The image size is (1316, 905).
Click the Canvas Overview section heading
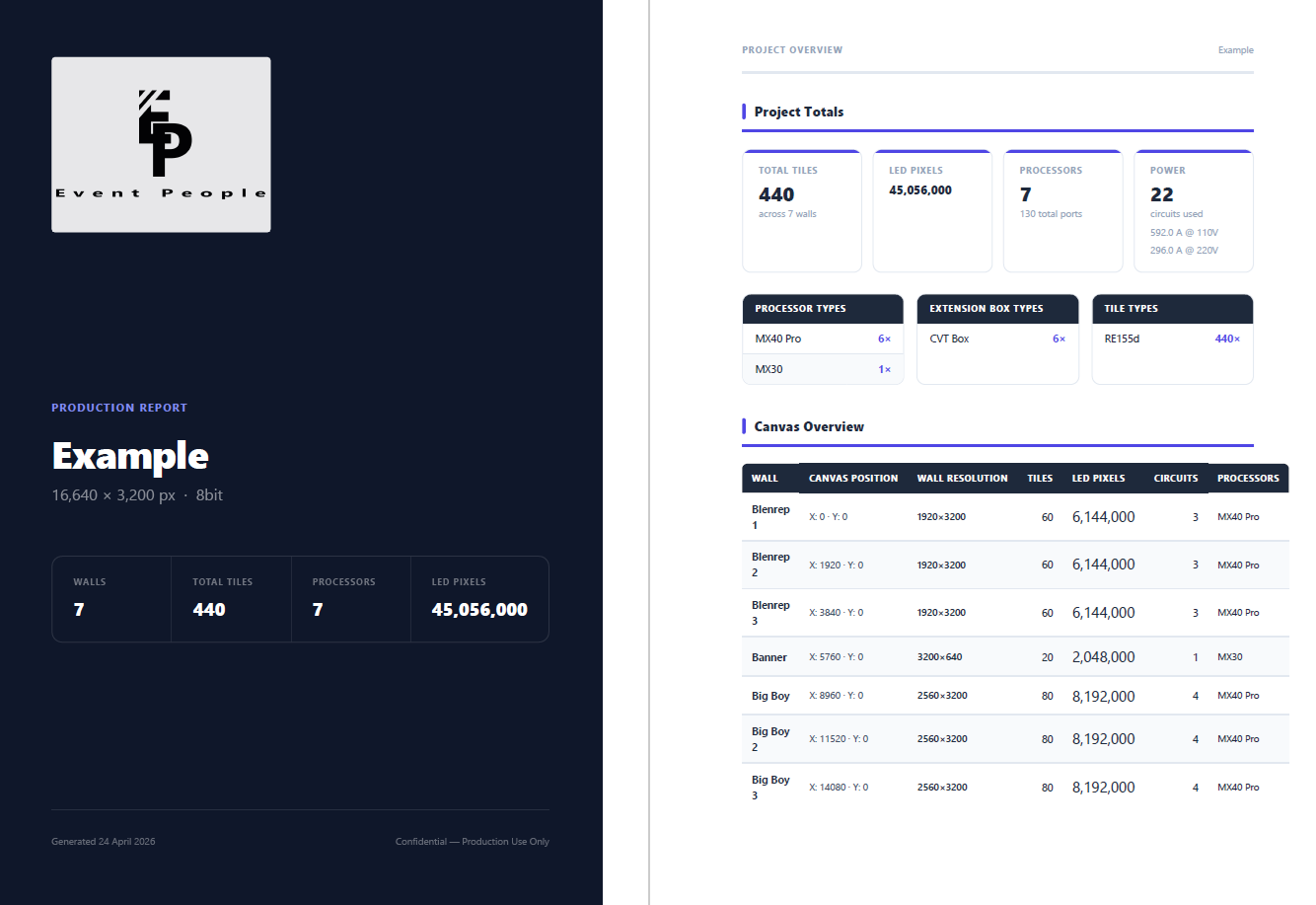809,427
